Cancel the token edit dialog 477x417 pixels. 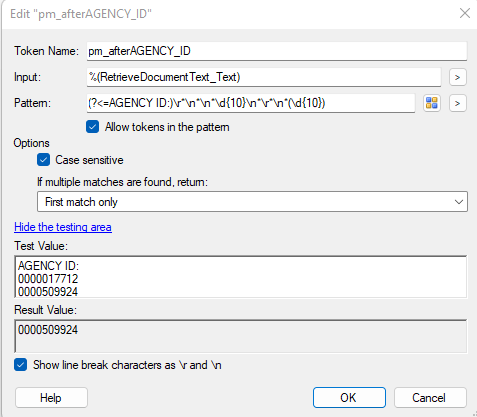coord(430,397)
